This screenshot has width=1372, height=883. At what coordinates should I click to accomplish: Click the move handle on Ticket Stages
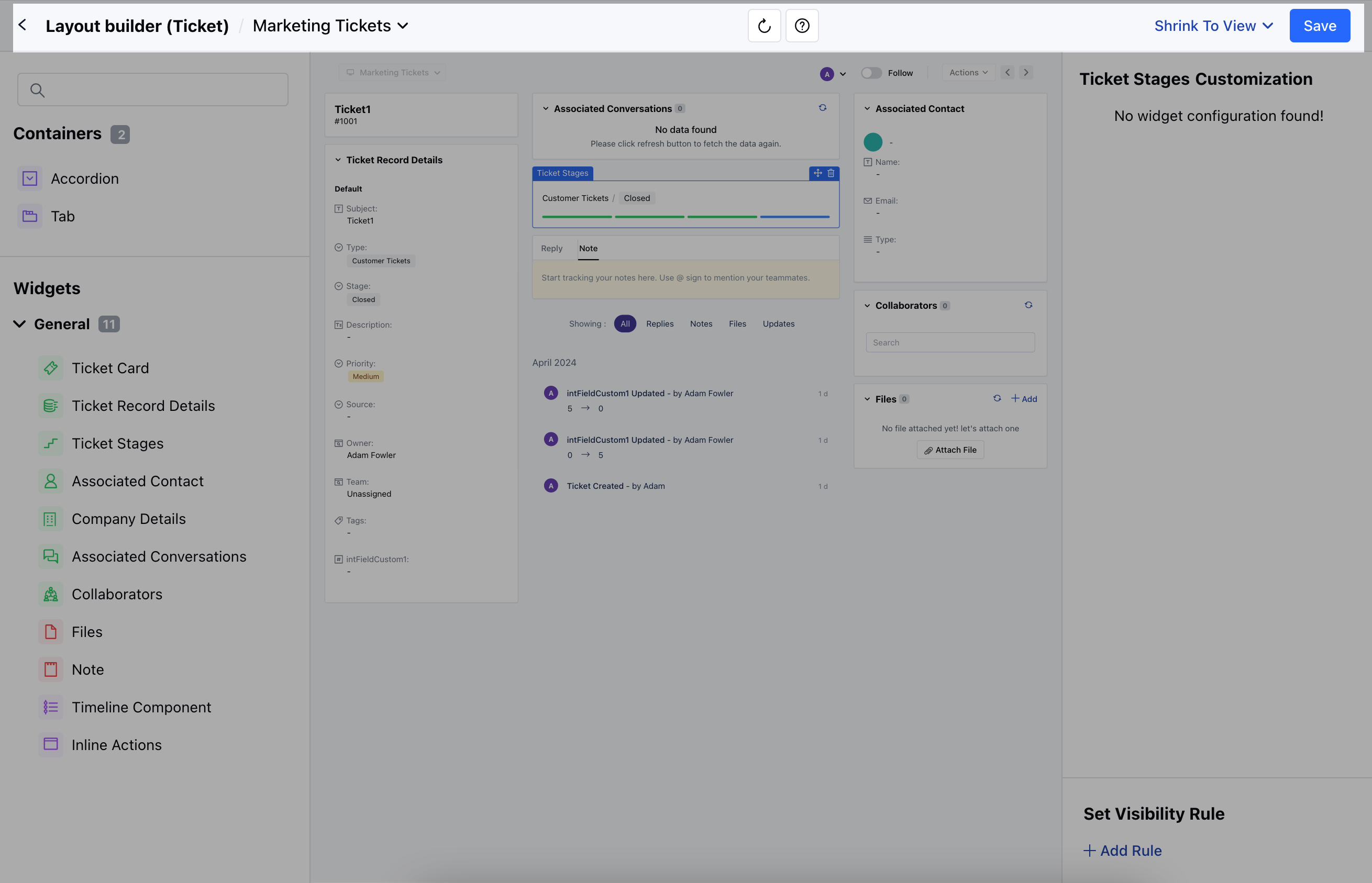817,173
